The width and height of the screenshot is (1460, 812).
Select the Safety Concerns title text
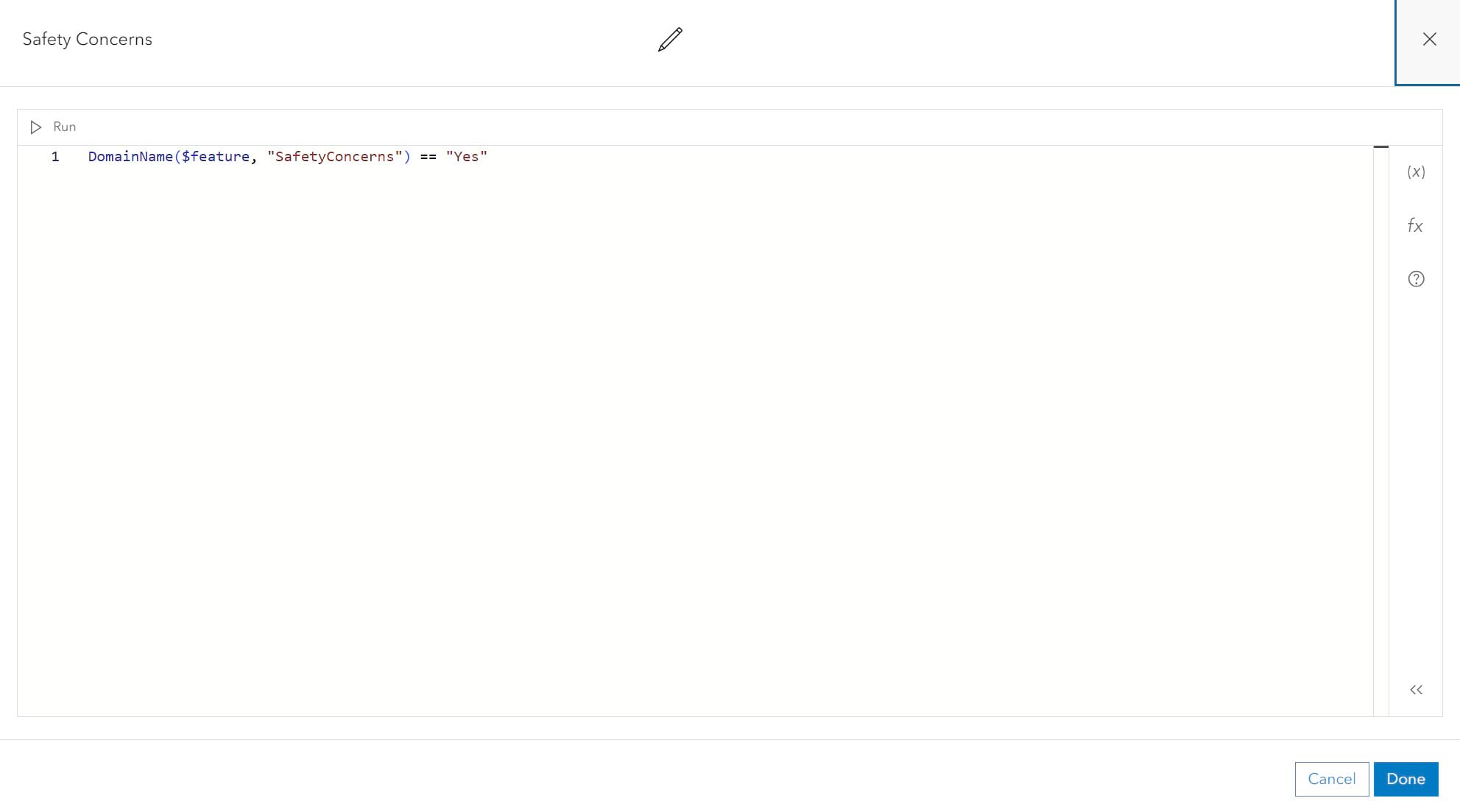(87, 39)
